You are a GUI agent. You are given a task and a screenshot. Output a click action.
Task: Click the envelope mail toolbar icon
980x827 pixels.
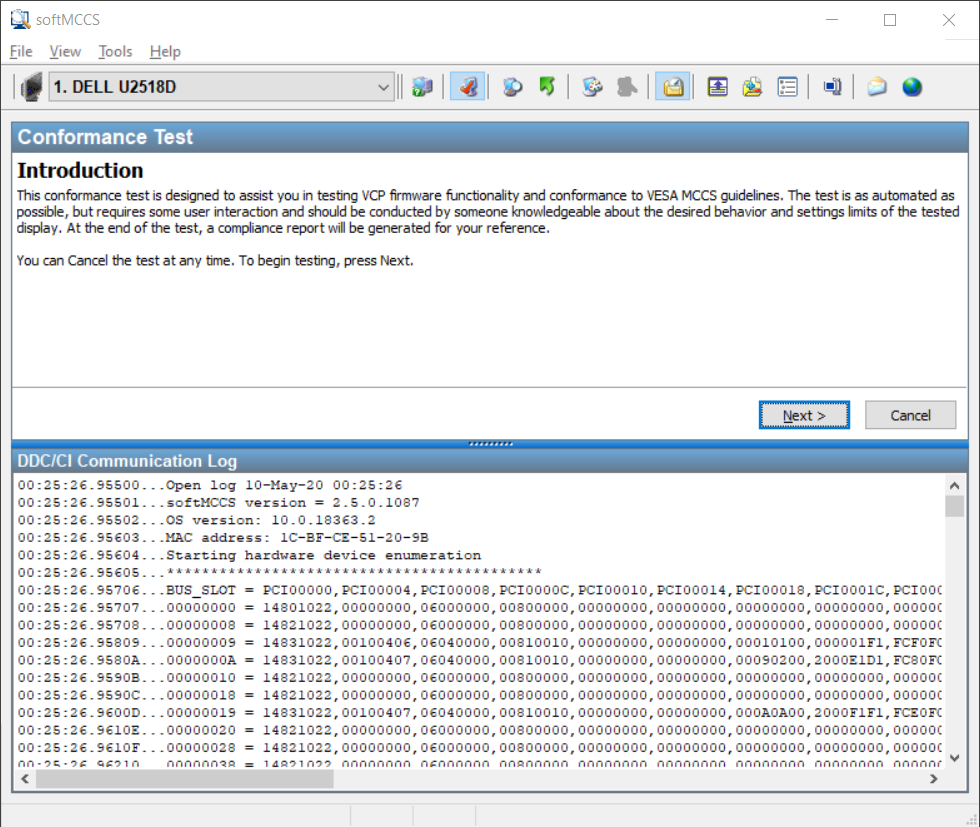click(877, 87)
